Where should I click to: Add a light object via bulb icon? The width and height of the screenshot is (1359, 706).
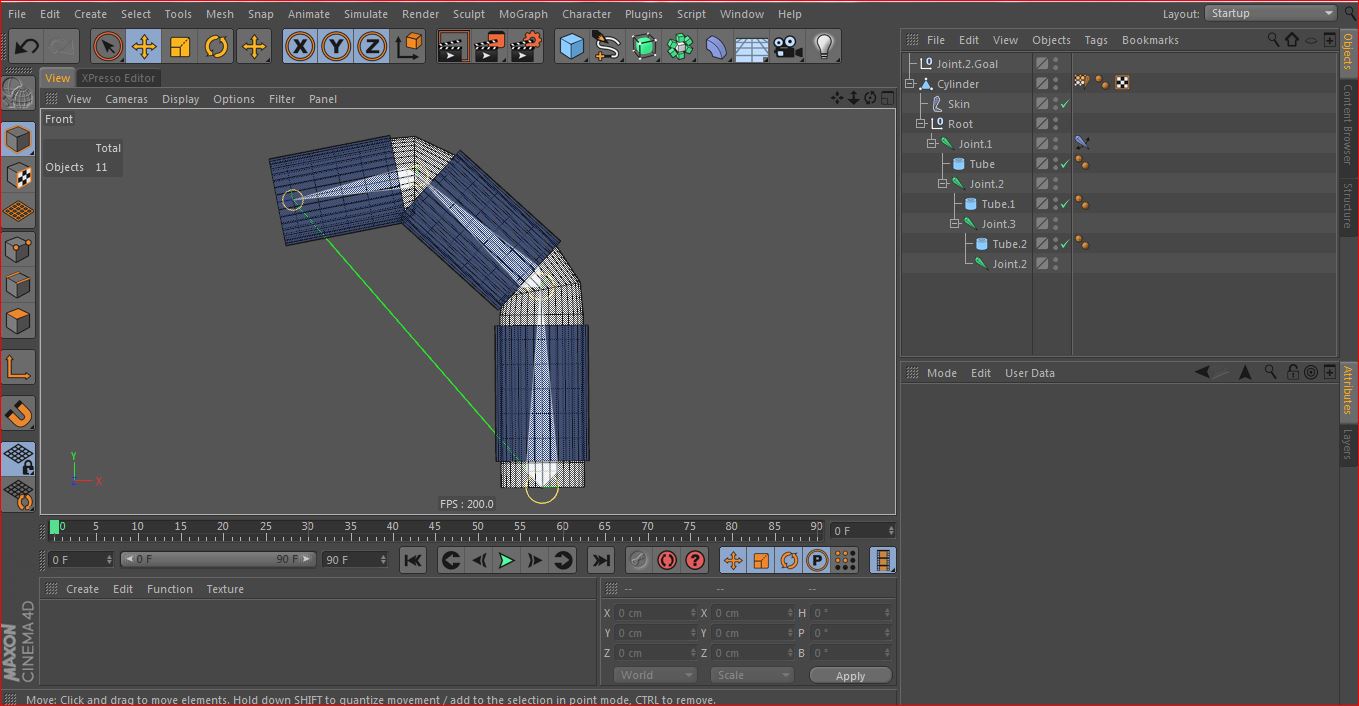(823, 46)
